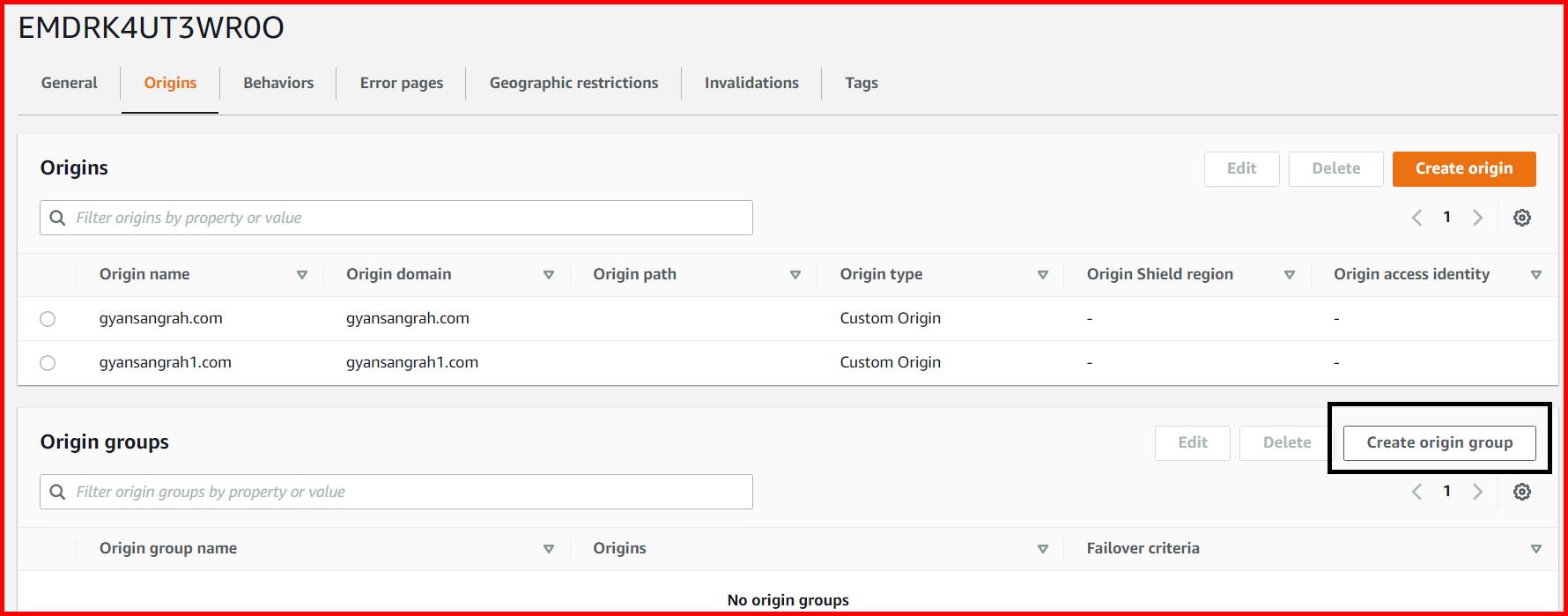Open the Behaviors tab

point(278,83)
